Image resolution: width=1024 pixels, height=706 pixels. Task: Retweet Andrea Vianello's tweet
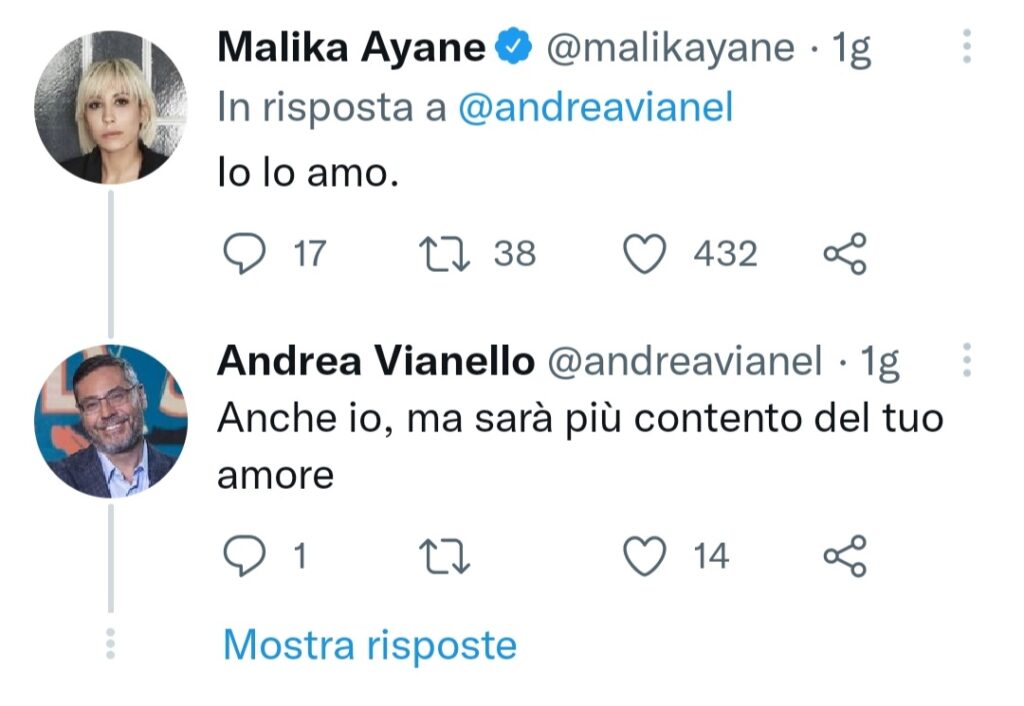point(447,556)
